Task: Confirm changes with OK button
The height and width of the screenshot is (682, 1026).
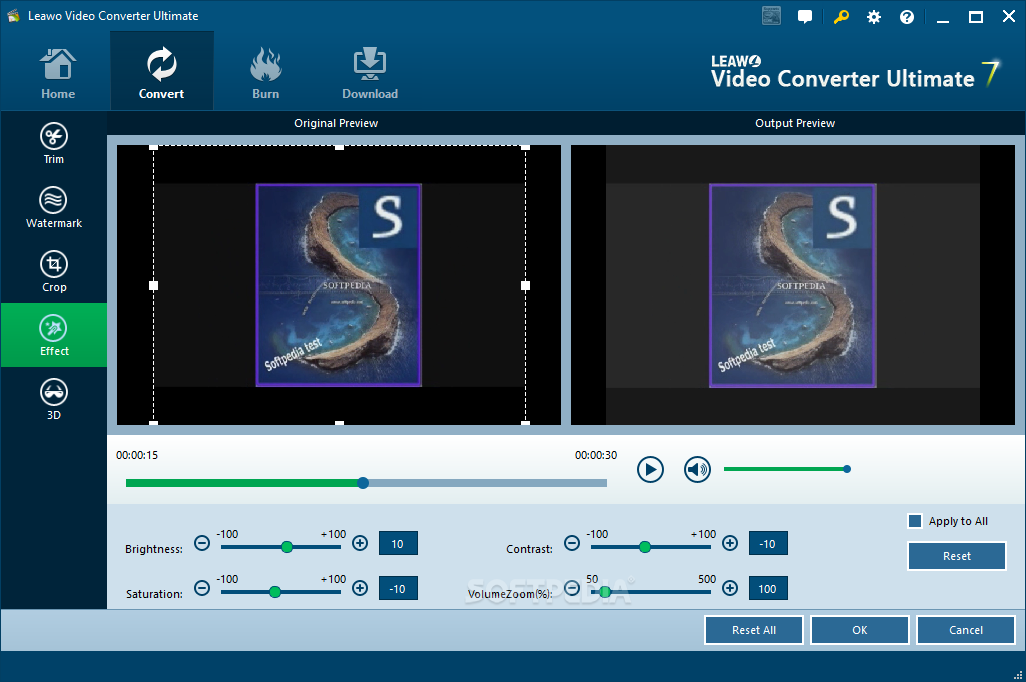Action: pos(860,630)
